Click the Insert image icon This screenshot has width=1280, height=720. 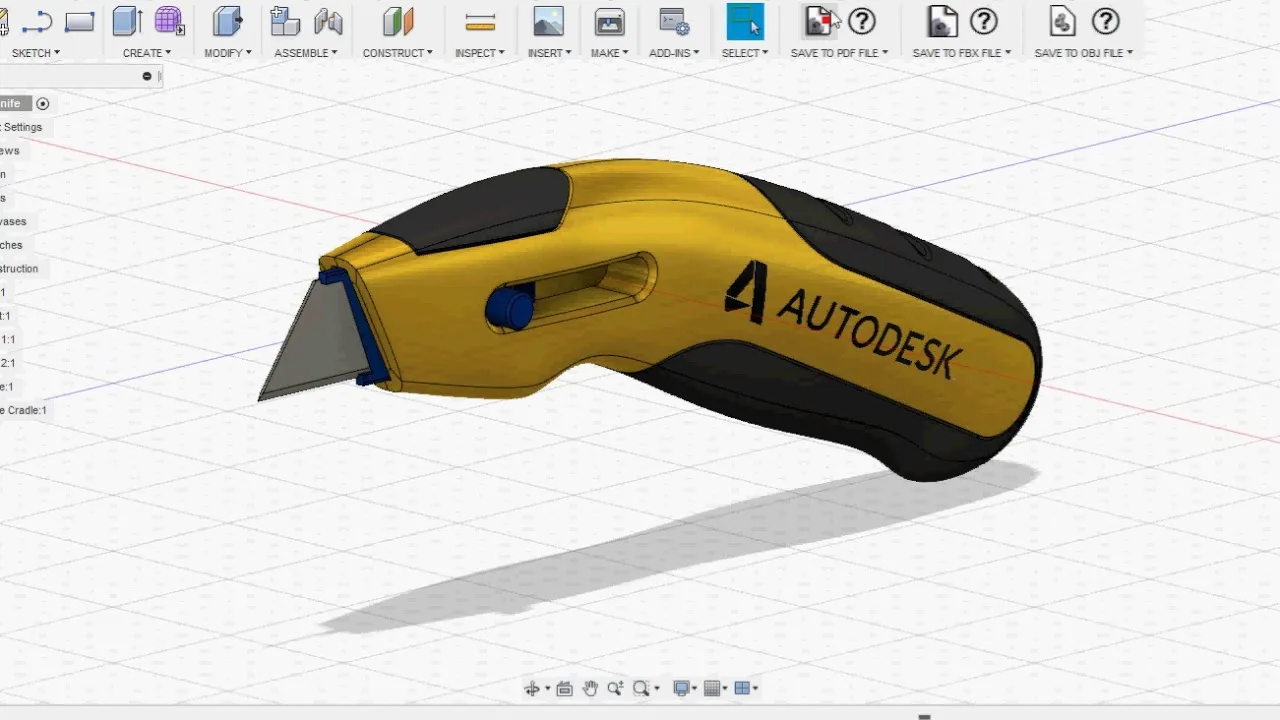(x=548, y=21)
